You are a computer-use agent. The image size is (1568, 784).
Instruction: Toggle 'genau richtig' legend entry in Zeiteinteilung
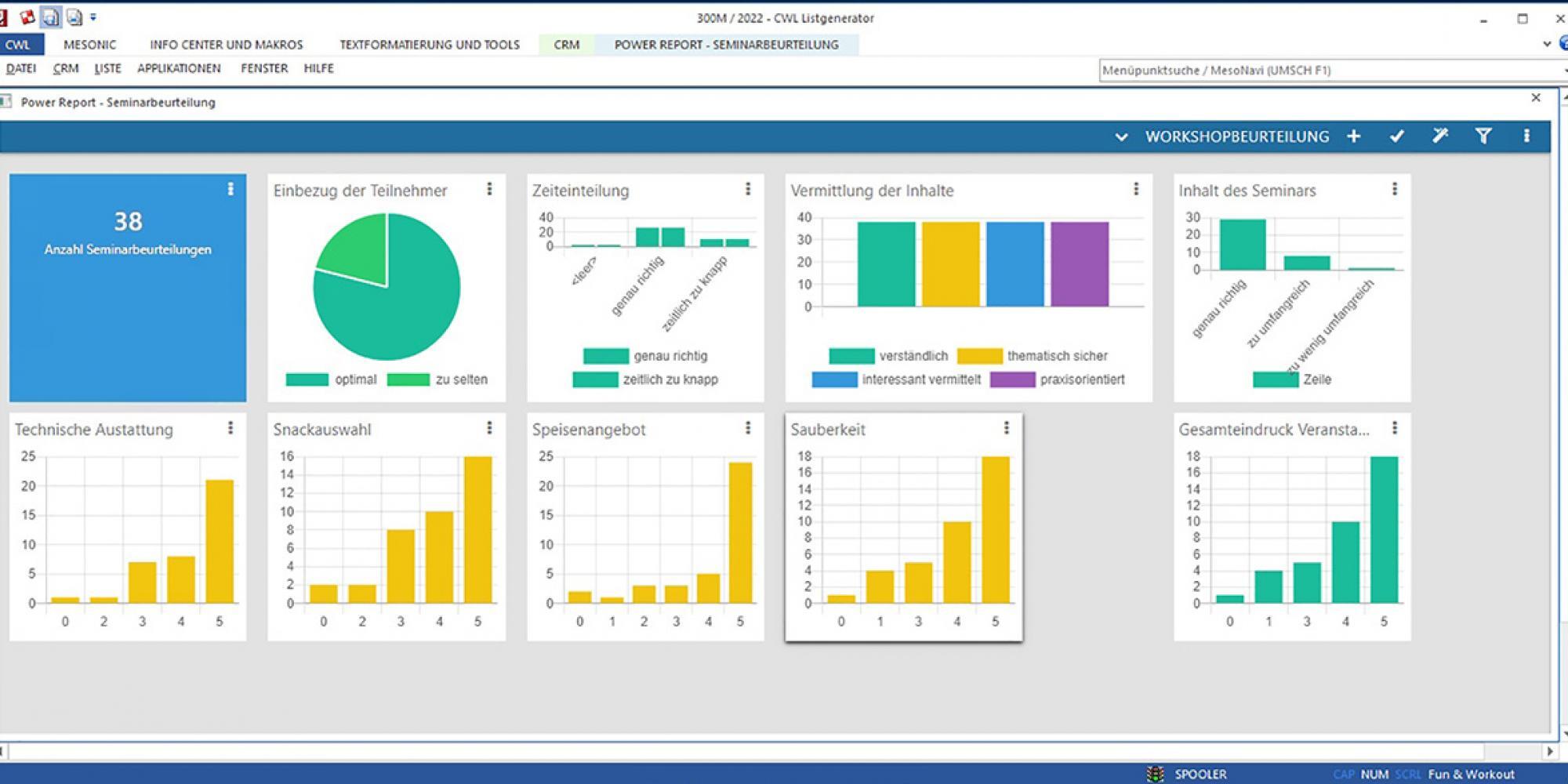(x=645, y=356)
